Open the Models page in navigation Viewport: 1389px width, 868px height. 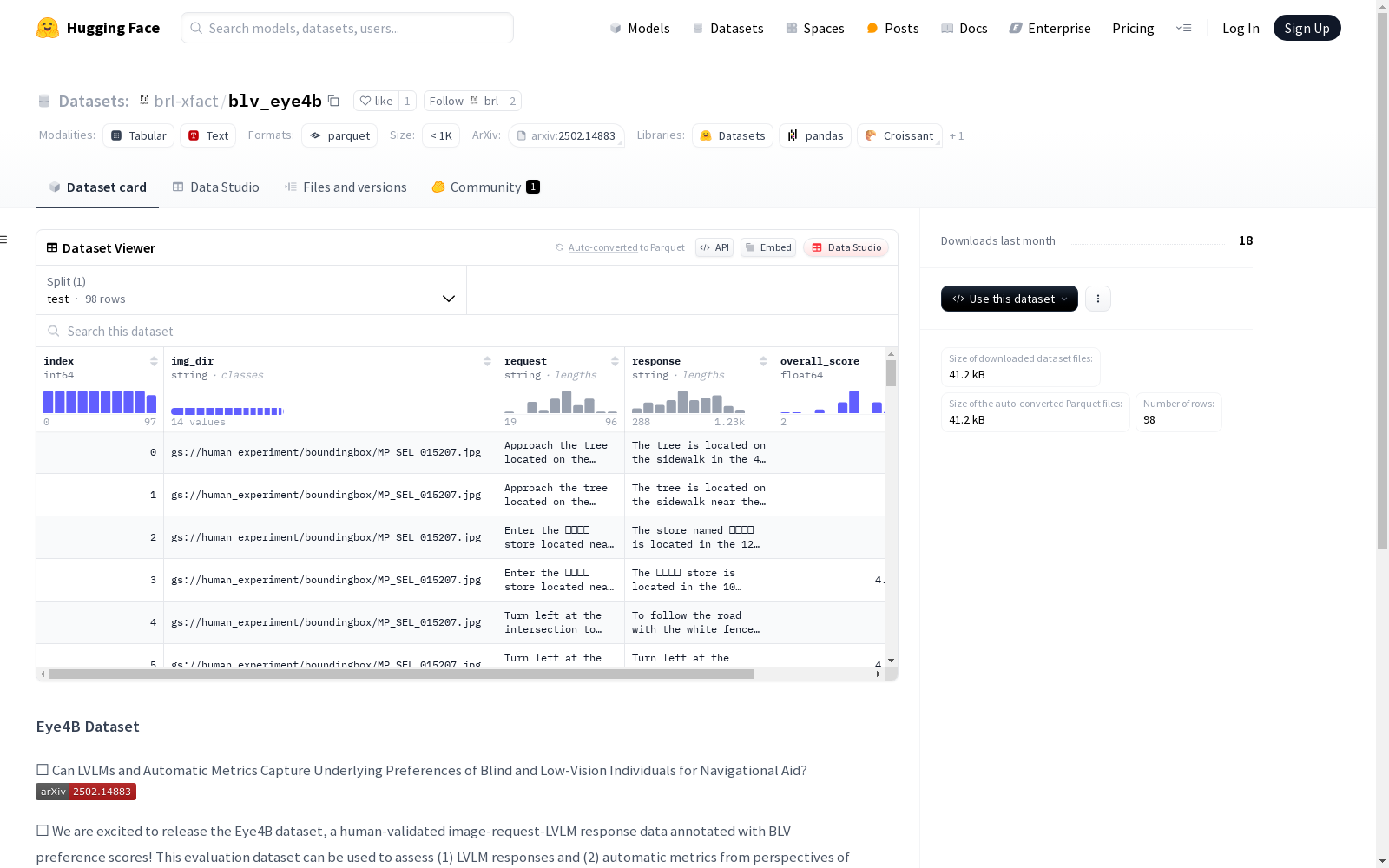click(x=640, y=28)
